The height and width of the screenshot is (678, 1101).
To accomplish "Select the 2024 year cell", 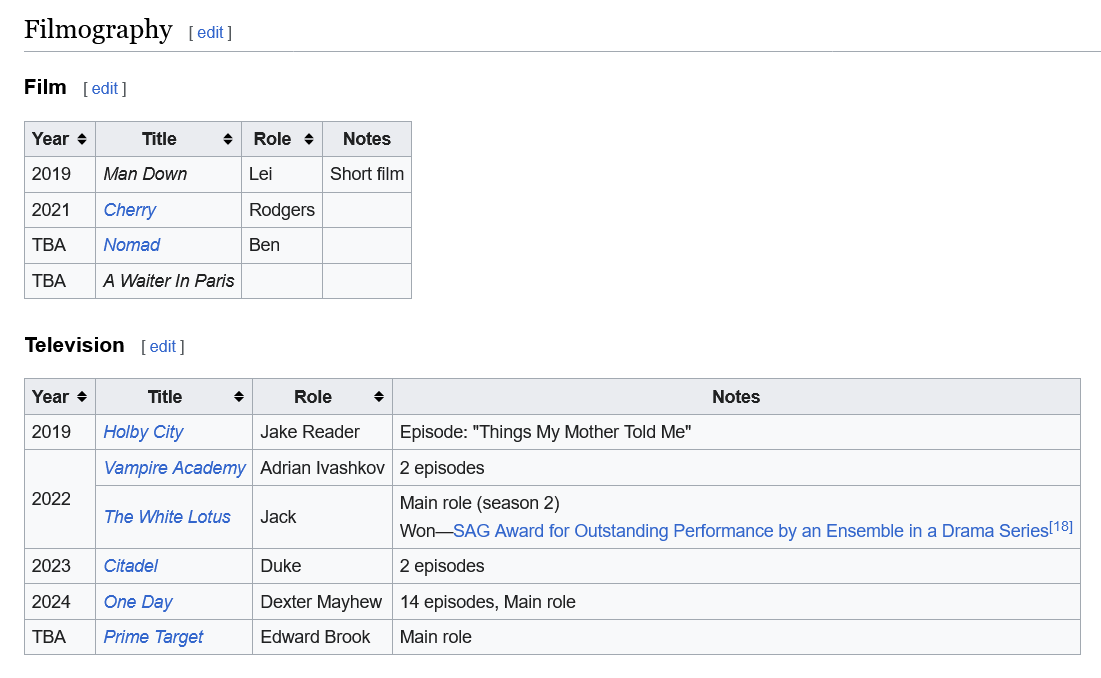I will [x=60, y=601].
